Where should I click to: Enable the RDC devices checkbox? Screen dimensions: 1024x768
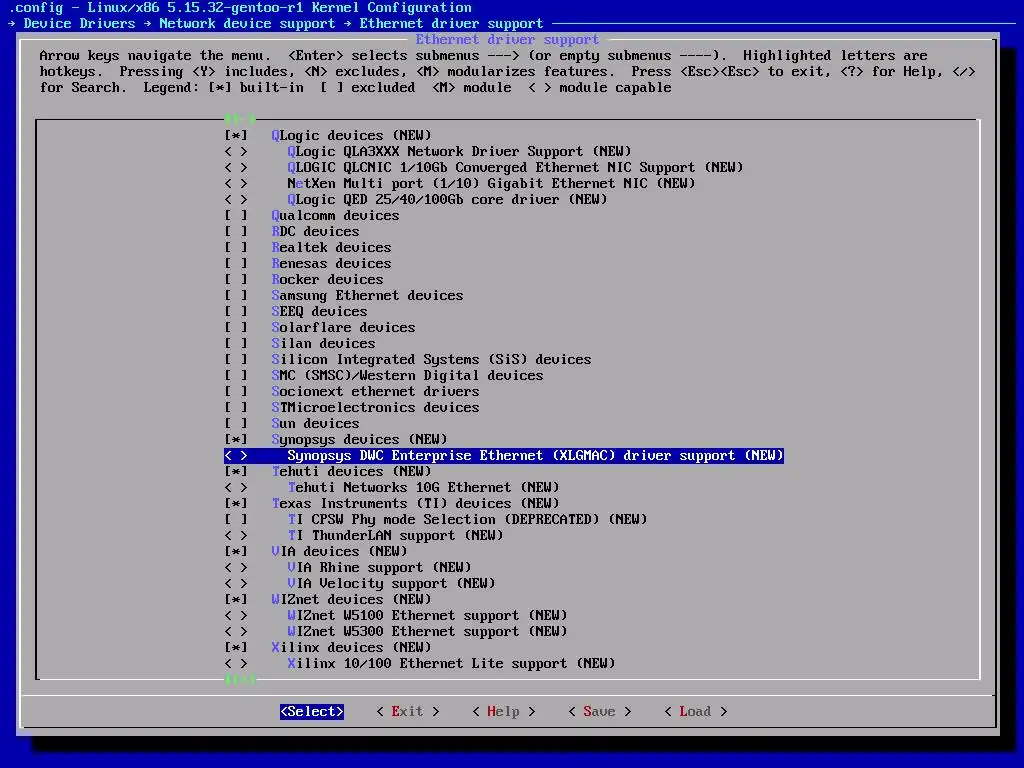(x=236, y=232)
